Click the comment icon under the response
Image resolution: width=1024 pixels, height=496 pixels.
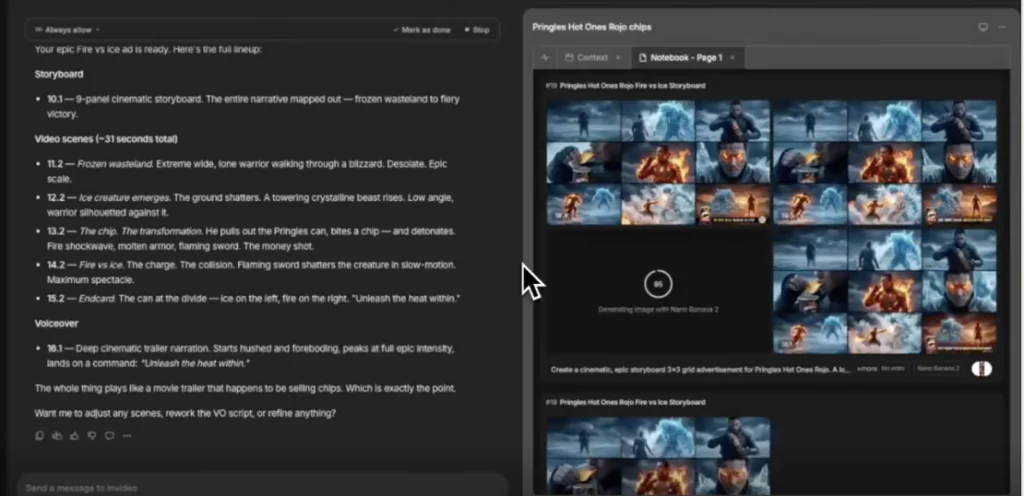110,436
